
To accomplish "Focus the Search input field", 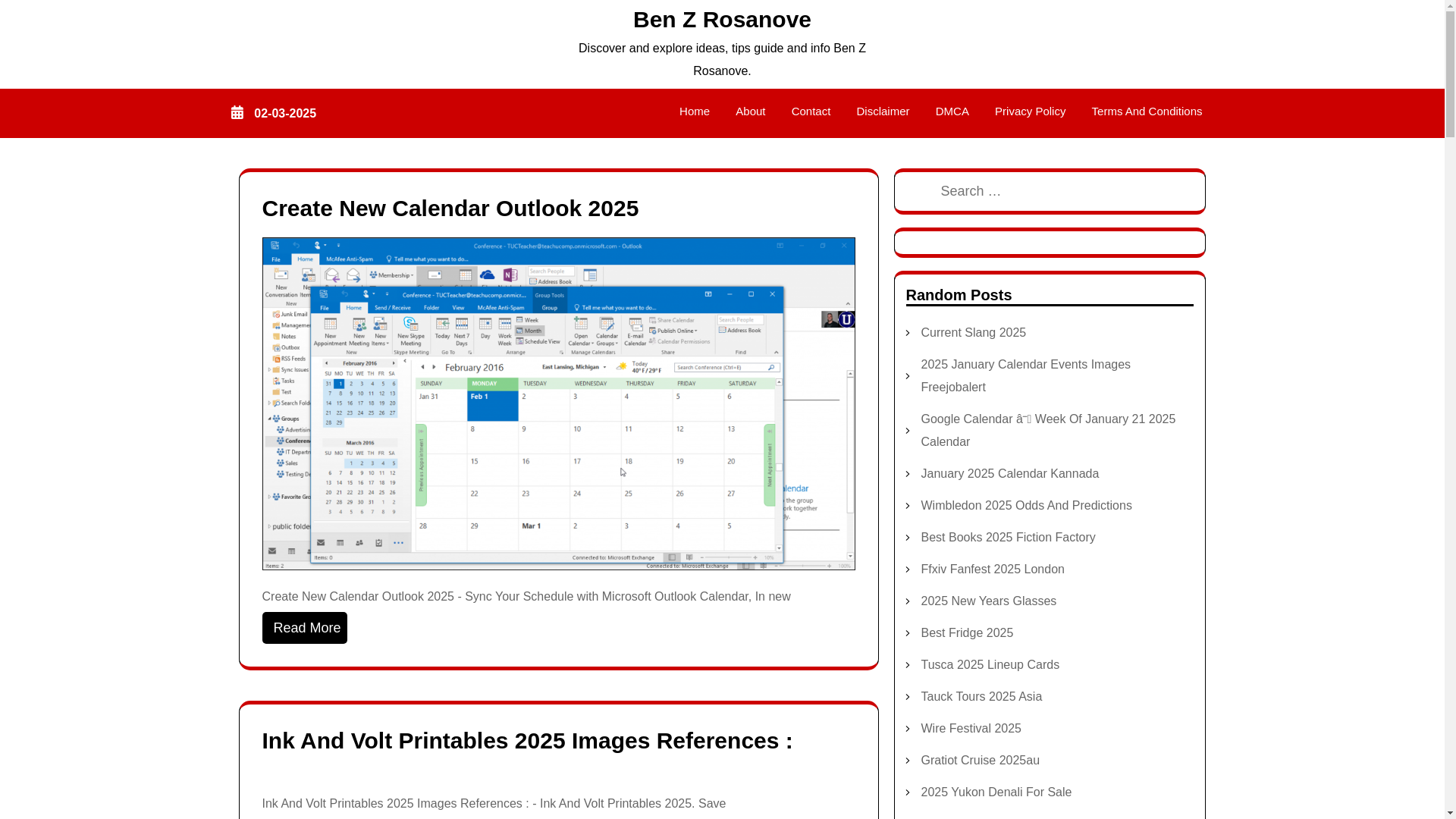I will (1050, 191).
